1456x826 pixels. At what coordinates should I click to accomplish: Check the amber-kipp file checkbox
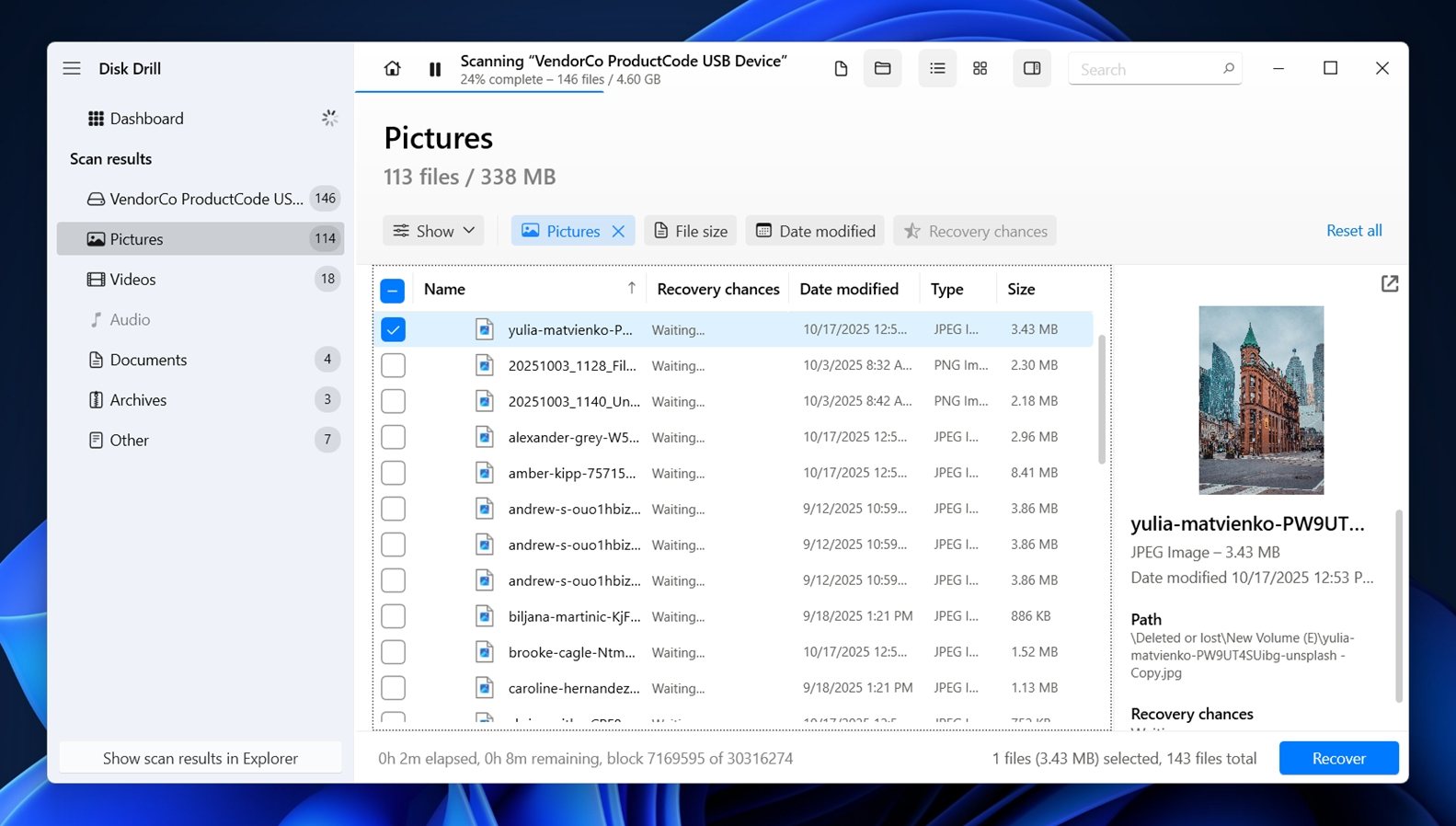(x=393, y=473)
